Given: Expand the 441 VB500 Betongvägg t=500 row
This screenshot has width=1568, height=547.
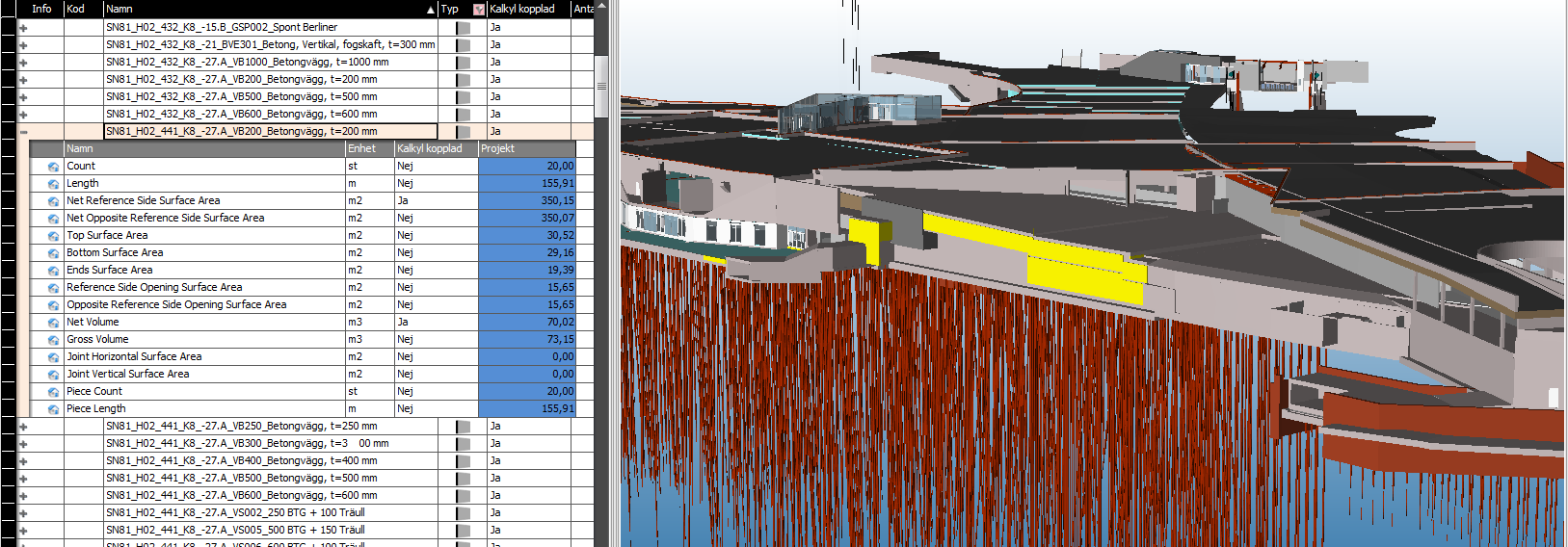Looking at the screenshot, I should [23, 479].
